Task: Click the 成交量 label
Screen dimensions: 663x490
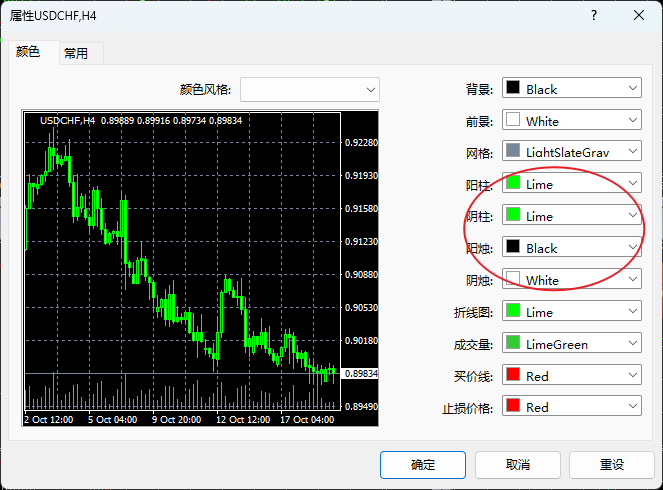Action: point(473,345)
